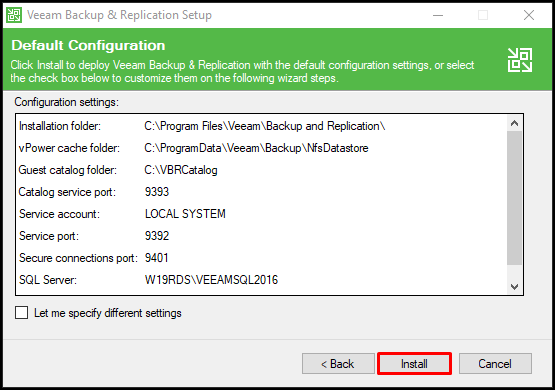
Task: Click the Veeam icon in title bar
Action: click(x=14, y=15)
